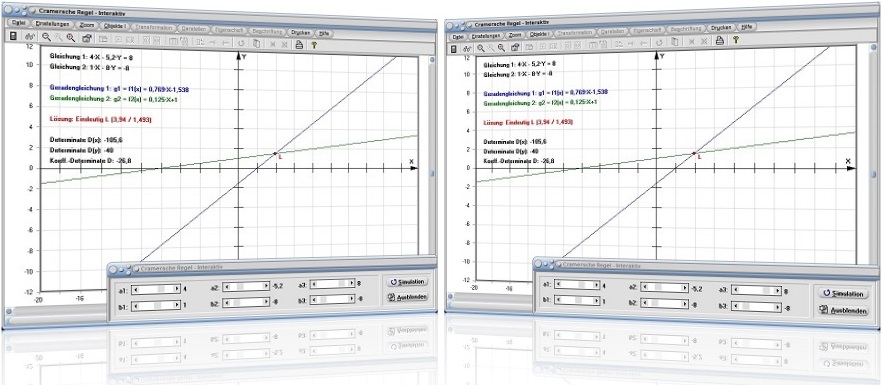Click Ausblenden button in right control panel
The image size is (883, 385).
[x=845, y=311]
